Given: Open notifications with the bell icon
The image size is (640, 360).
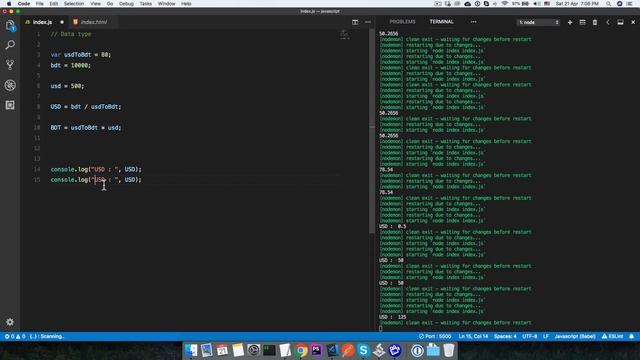Looking at the screenshot, I should [x=631, y=336].
